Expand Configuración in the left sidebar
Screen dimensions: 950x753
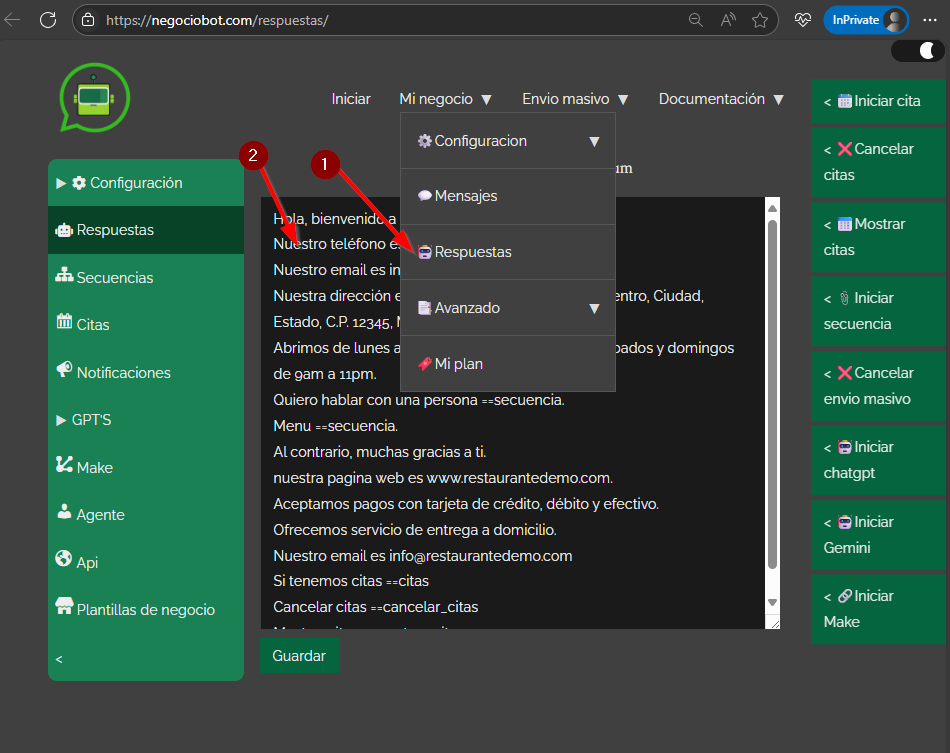tap(146, 183)
